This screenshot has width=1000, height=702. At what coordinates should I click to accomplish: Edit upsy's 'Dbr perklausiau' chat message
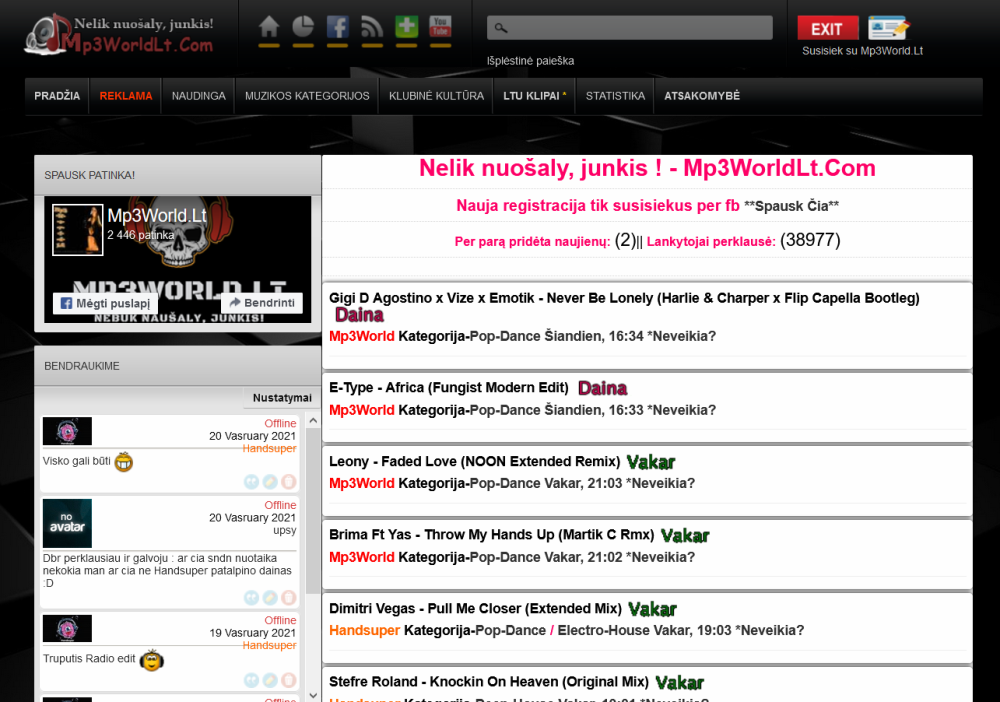tap(270, 597)
